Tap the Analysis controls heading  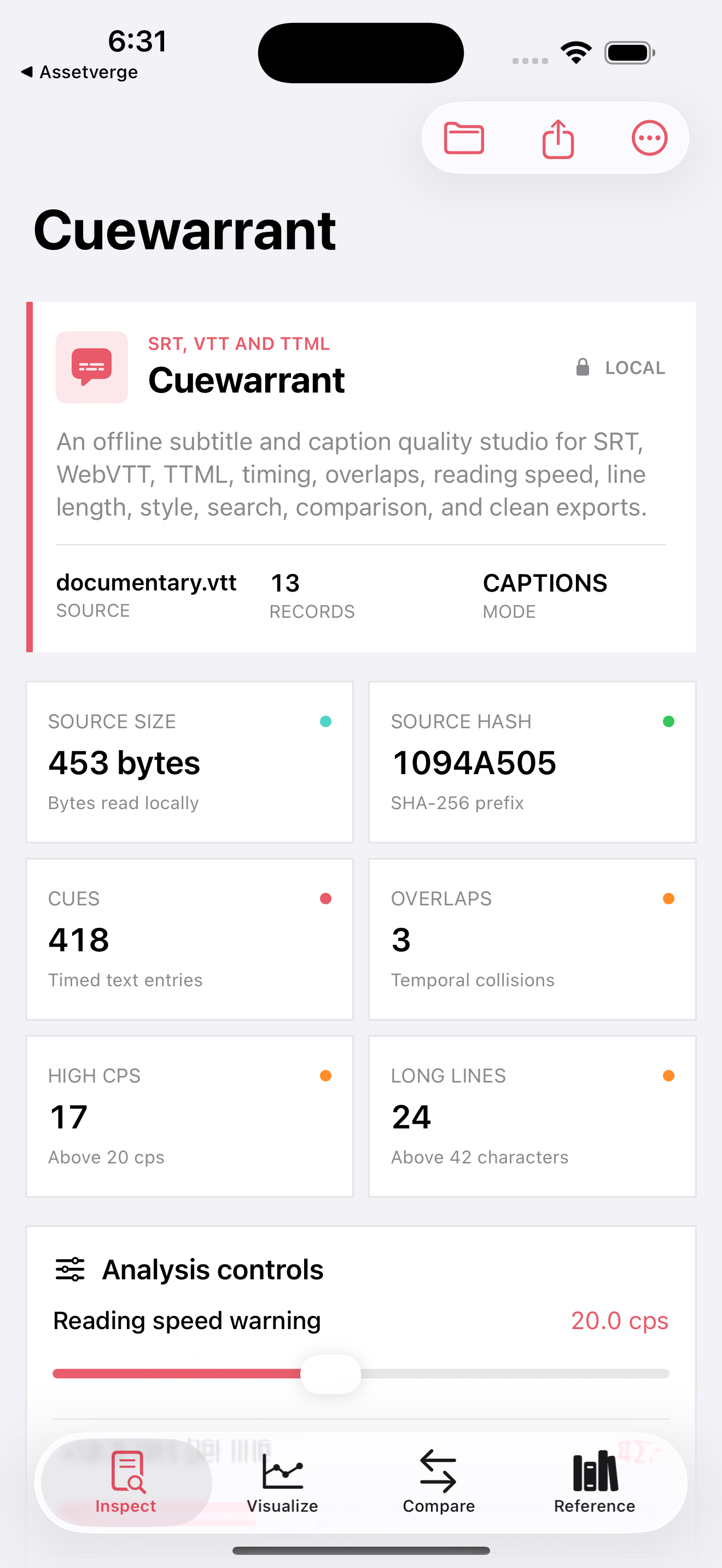(212, 1269)
